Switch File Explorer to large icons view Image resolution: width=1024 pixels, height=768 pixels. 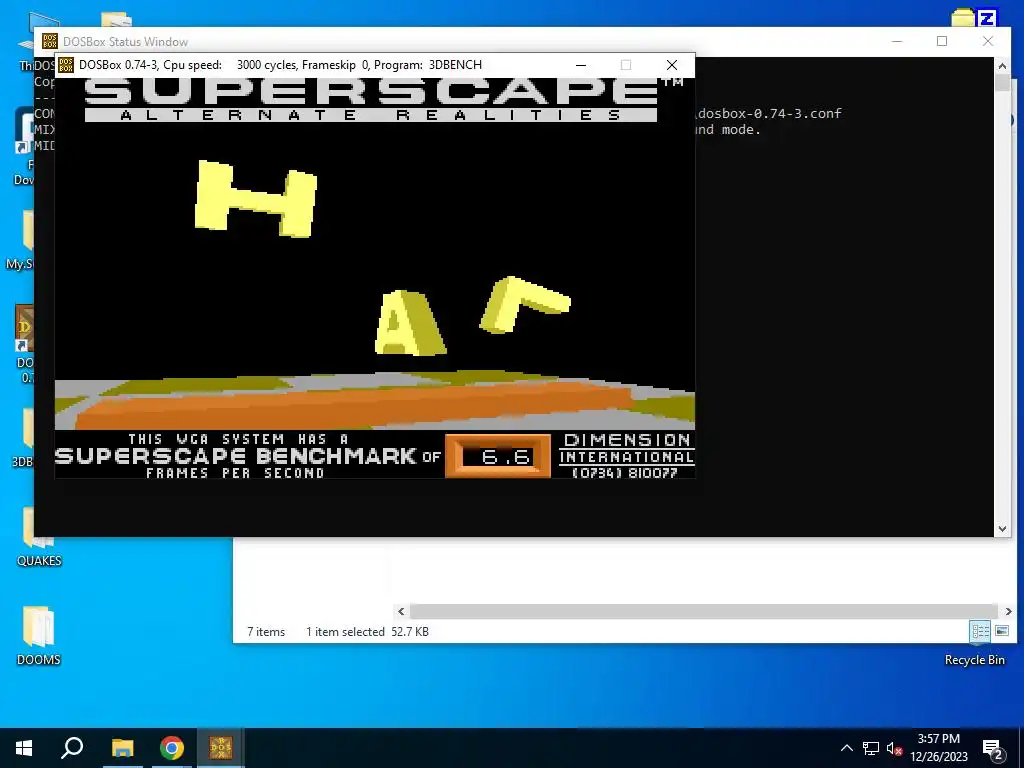[x=1002, y=631]
